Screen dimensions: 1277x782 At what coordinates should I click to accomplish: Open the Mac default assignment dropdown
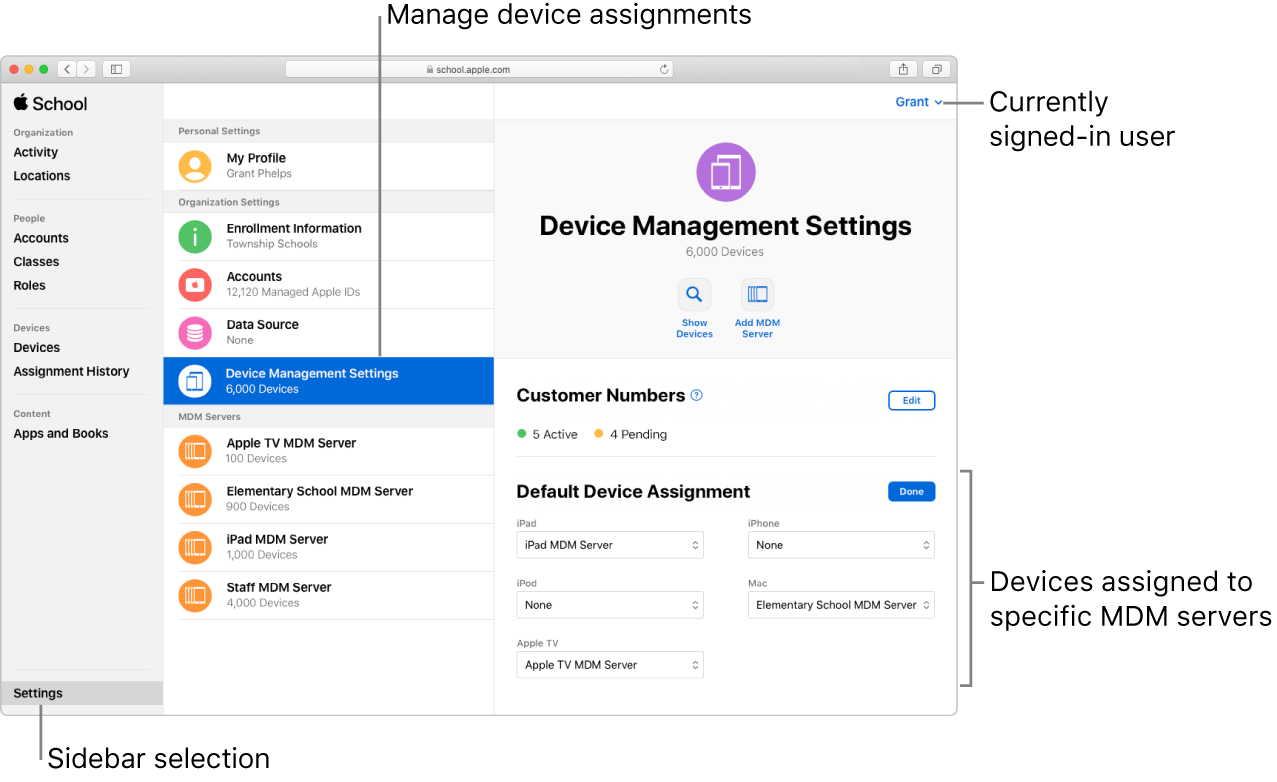point(841,605)
